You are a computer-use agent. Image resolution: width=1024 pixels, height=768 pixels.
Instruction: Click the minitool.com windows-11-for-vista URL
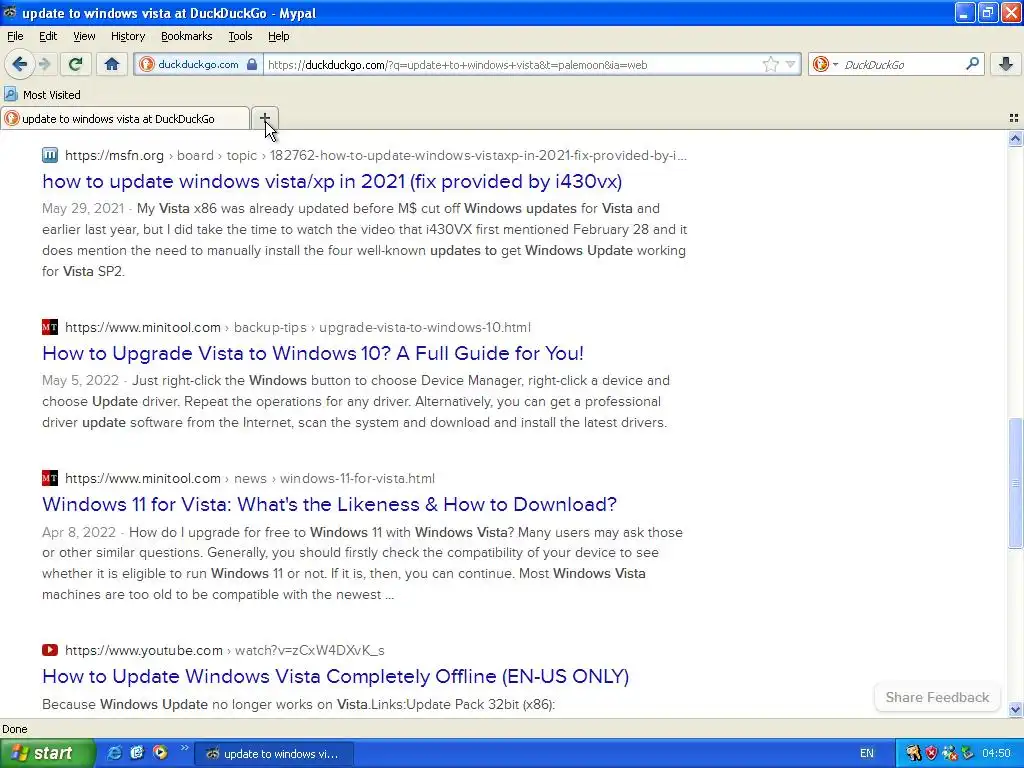[249, 478]
